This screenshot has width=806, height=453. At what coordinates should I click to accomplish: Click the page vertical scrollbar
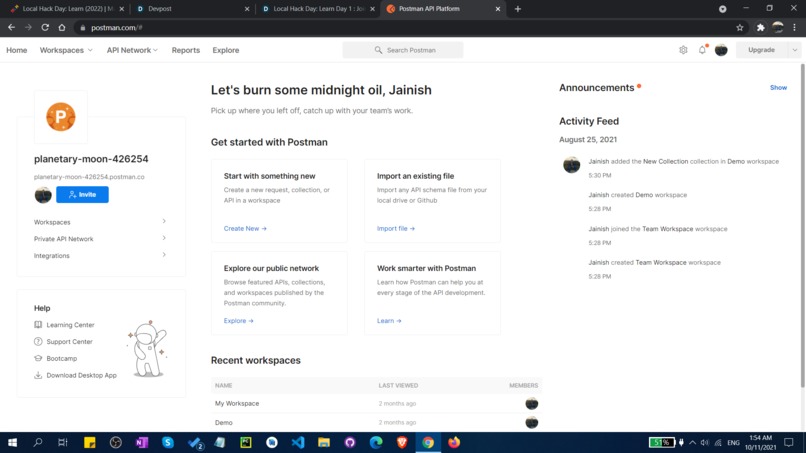(x=802, y=226)
